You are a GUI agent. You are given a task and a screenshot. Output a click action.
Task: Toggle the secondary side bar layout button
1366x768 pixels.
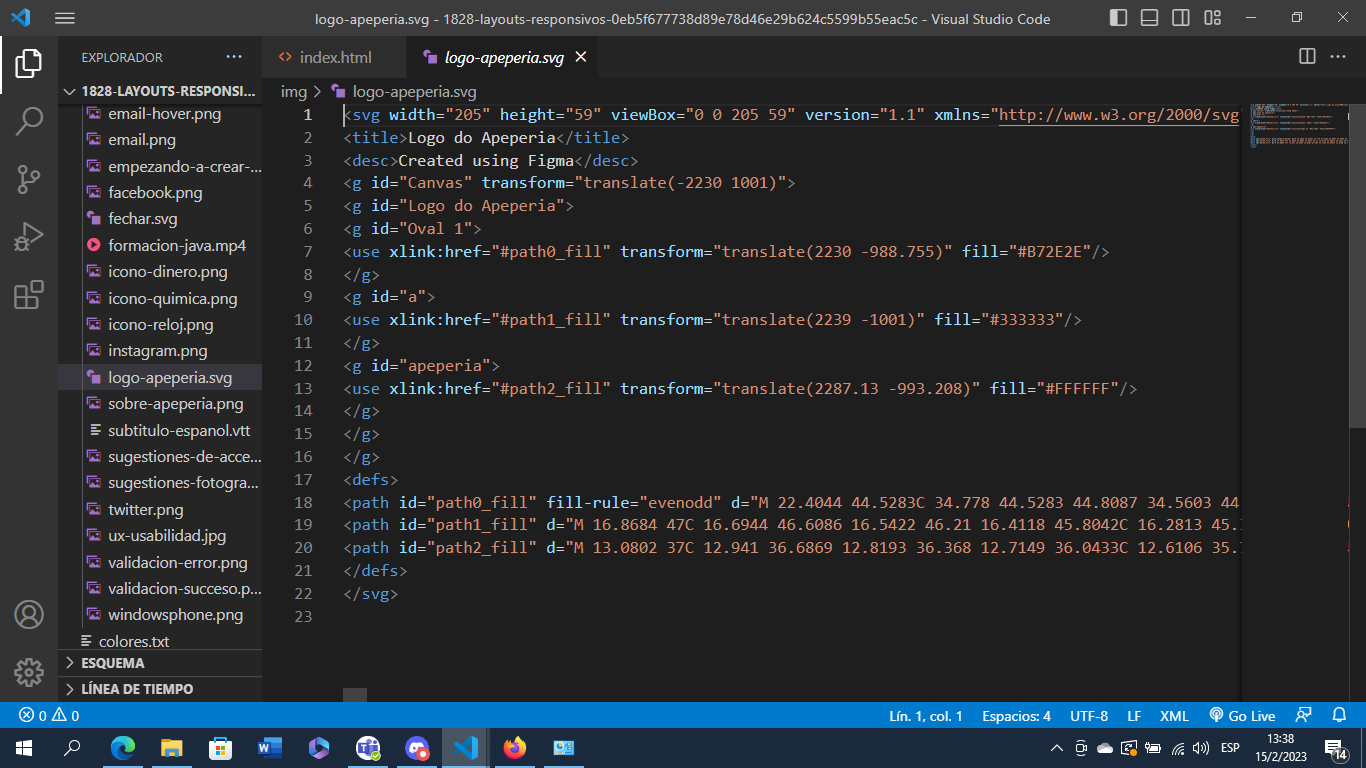[x=1181, y=18]
